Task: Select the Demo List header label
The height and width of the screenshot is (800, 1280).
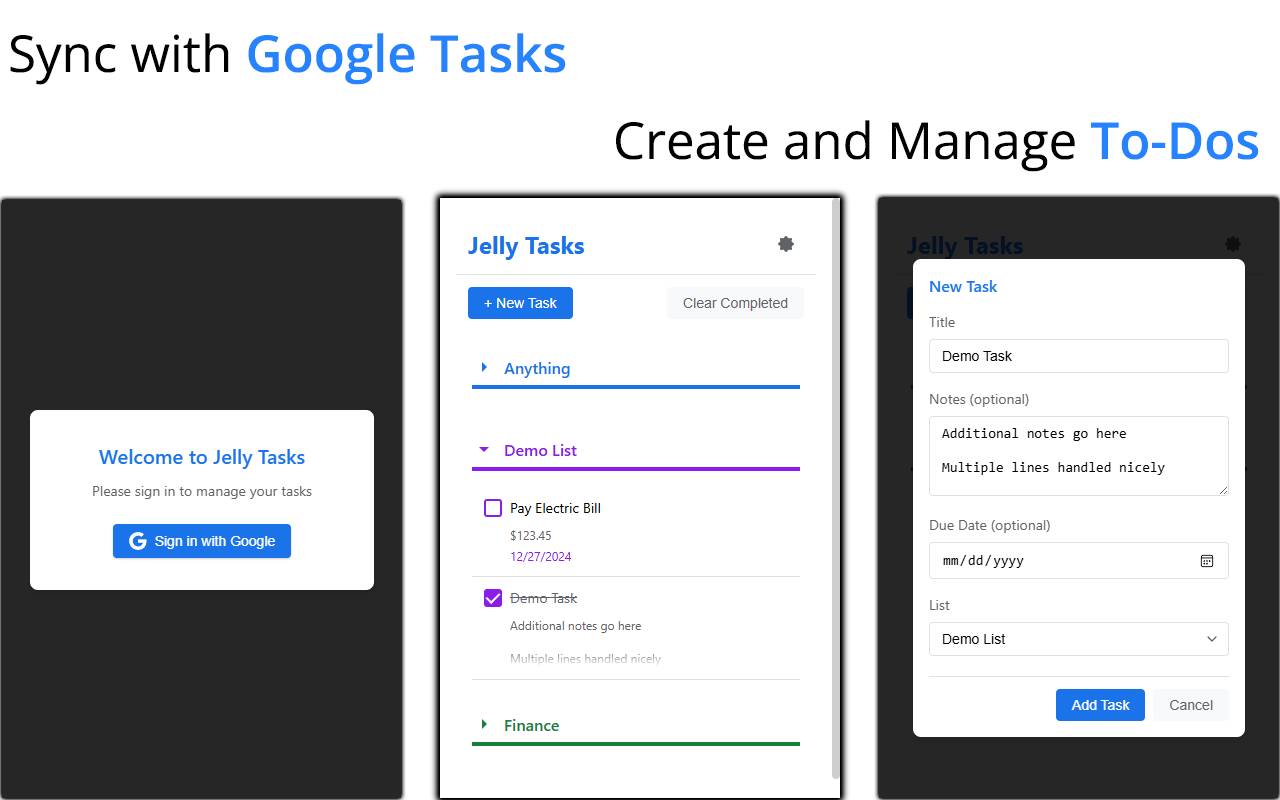Action: click(541, 450)
